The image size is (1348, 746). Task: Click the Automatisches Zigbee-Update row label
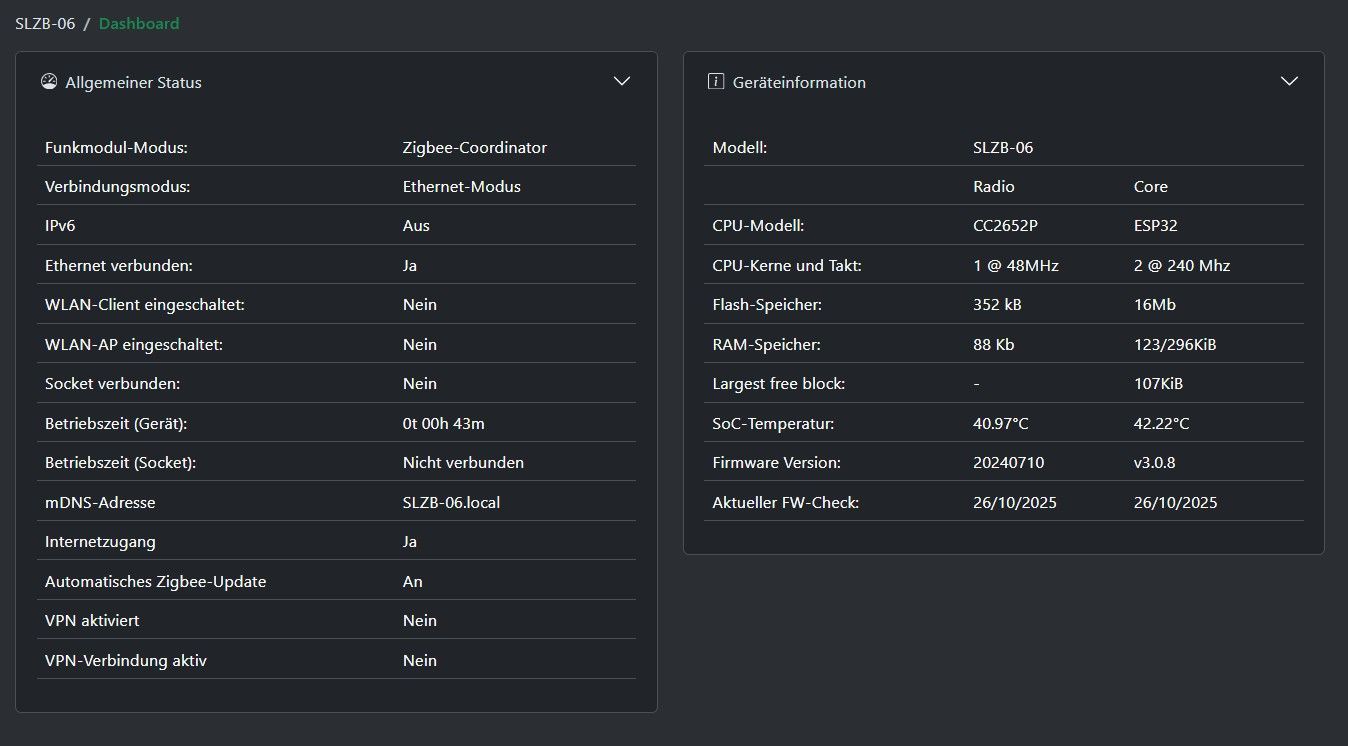[x=155, y=581]
